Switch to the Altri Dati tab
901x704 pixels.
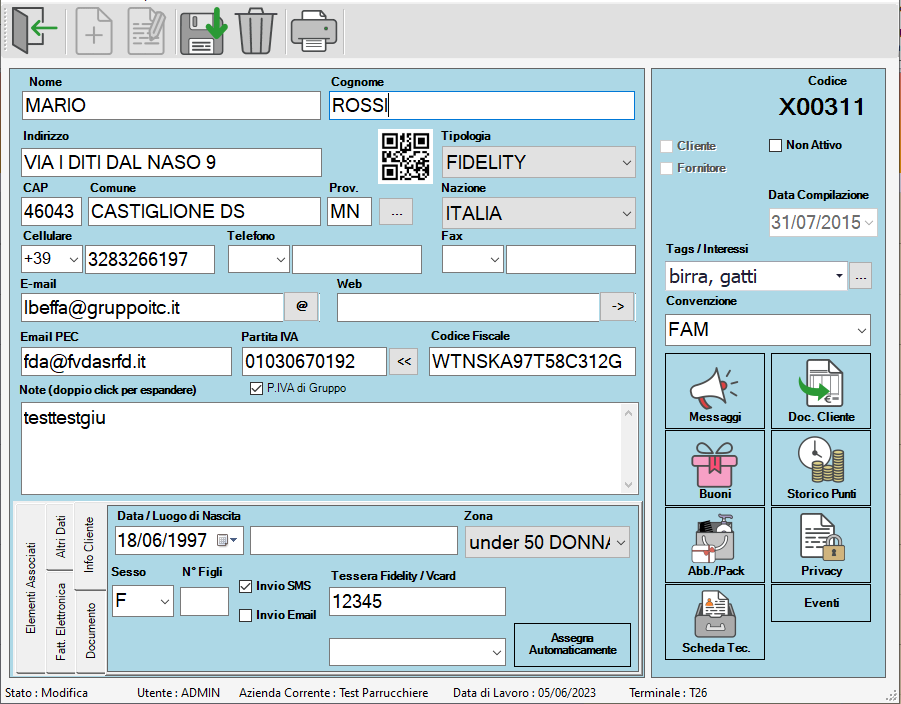[61, 537]
